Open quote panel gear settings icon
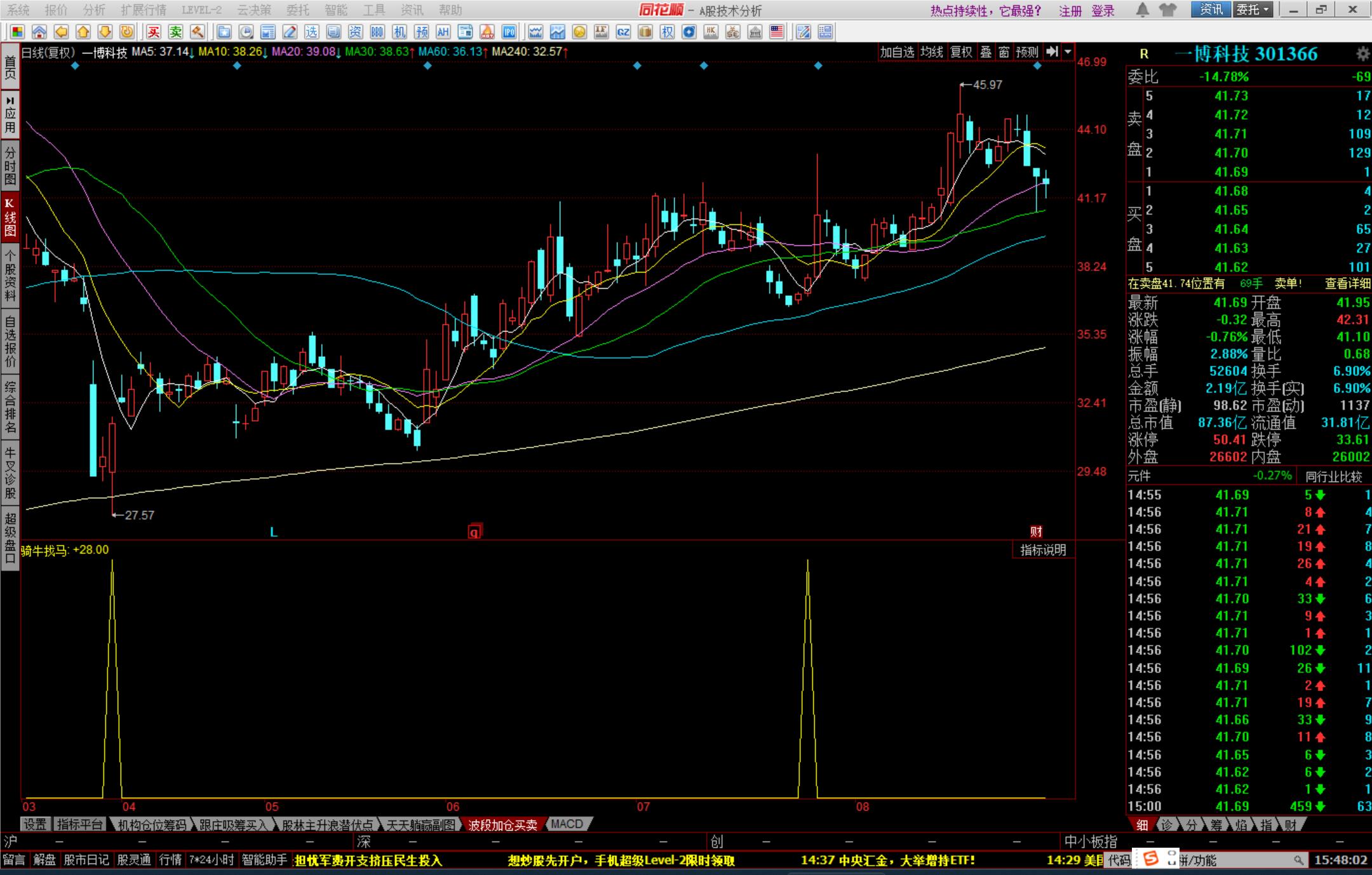1372x875 pixels. coord(1362,54)
